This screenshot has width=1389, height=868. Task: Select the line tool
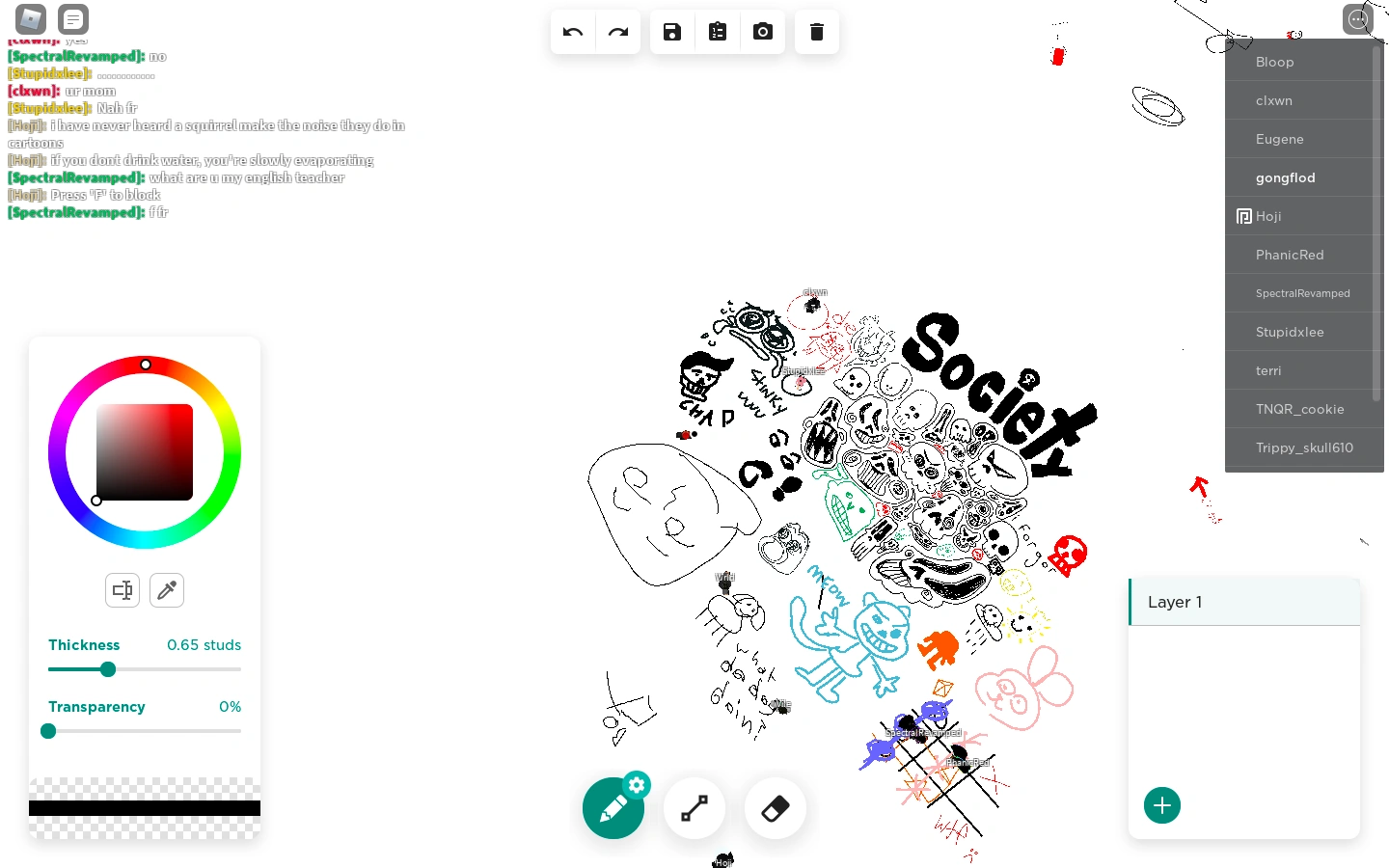(x=694, y=808)
